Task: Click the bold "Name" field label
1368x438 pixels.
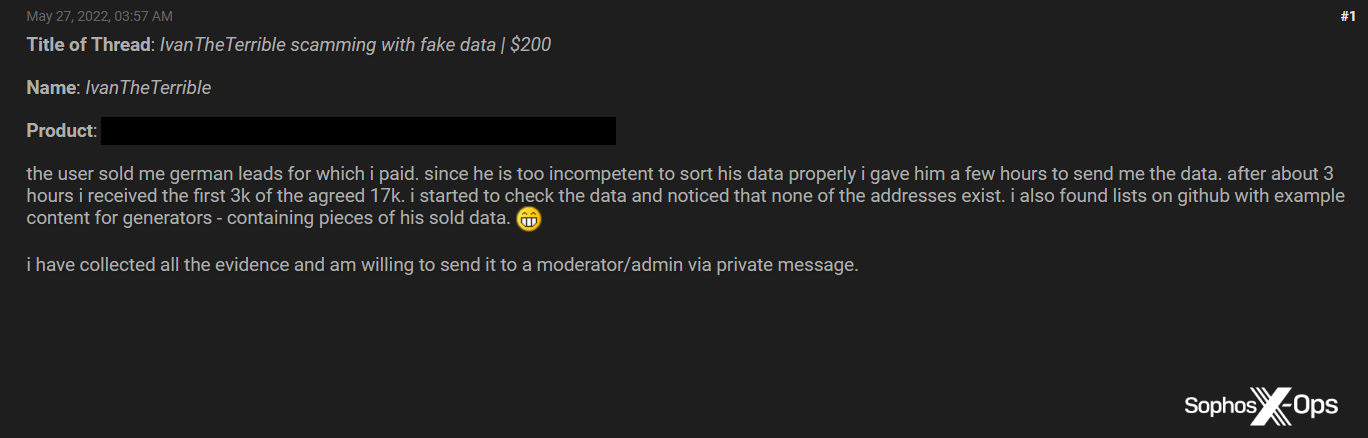Action: click(51, 88)
